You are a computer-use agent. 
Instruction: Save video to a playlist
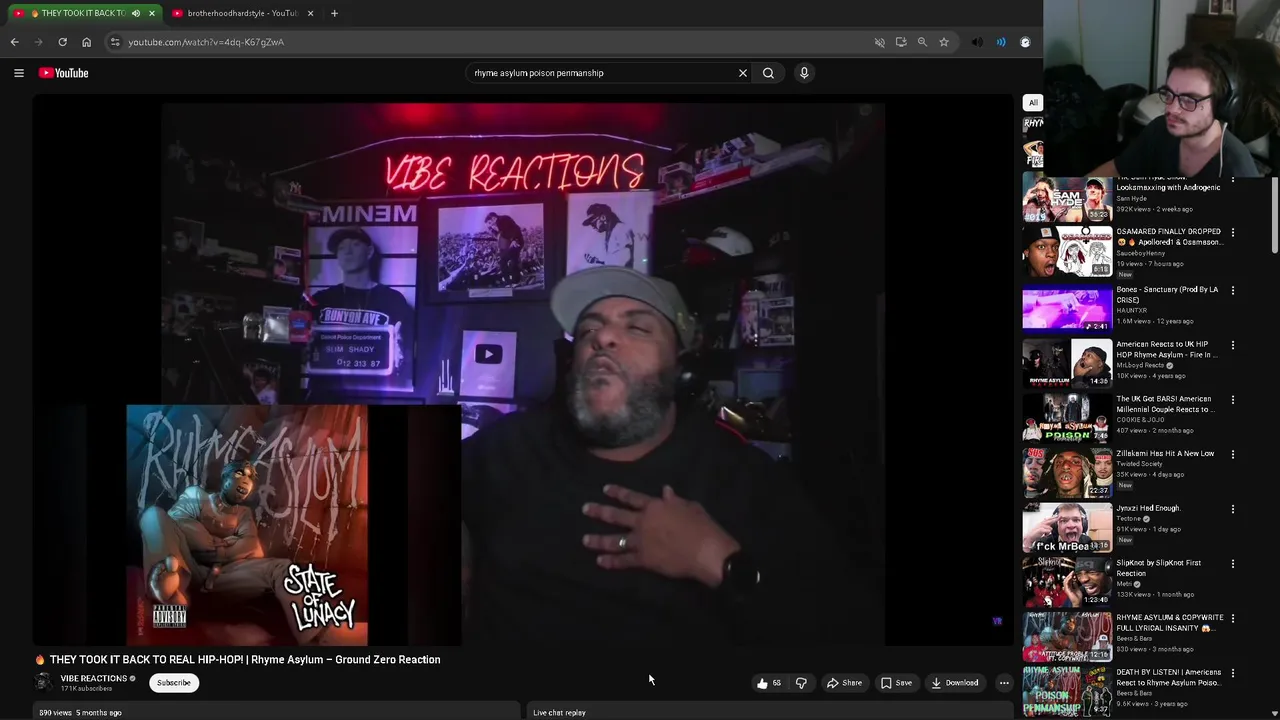(x=896, y=683)
